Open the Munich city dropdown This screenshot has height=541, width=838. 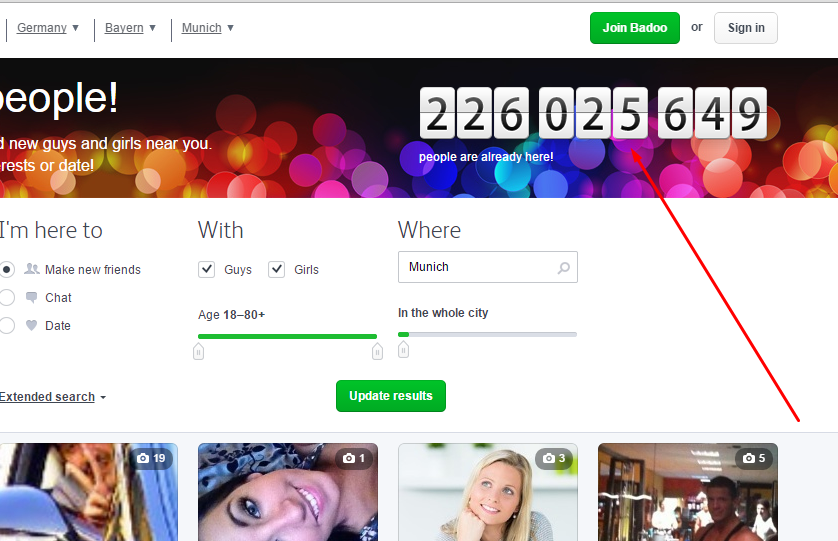click(208, 28)
